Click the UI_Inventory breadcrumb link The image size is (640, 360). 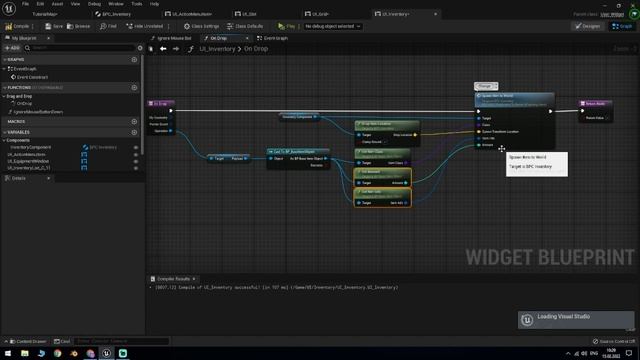217,49
